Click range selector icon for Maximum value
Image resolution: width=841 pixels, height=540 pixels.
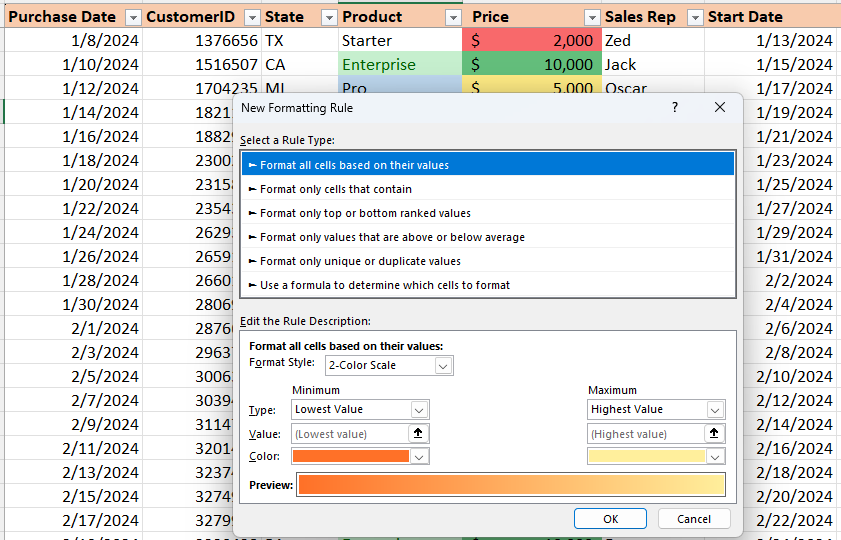click(x=714, y=434)
